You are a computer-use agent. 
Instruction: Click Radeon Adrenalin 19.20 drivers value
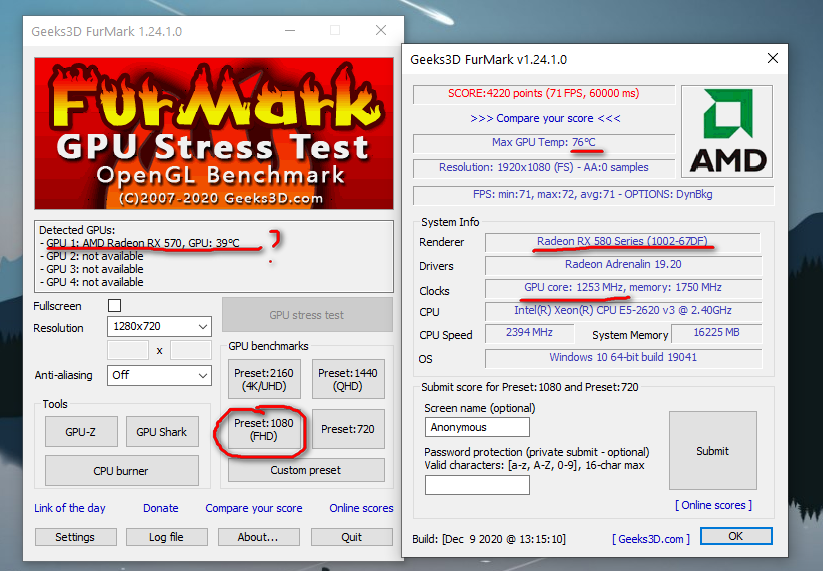pyautogui.click(x=623, y=265)
